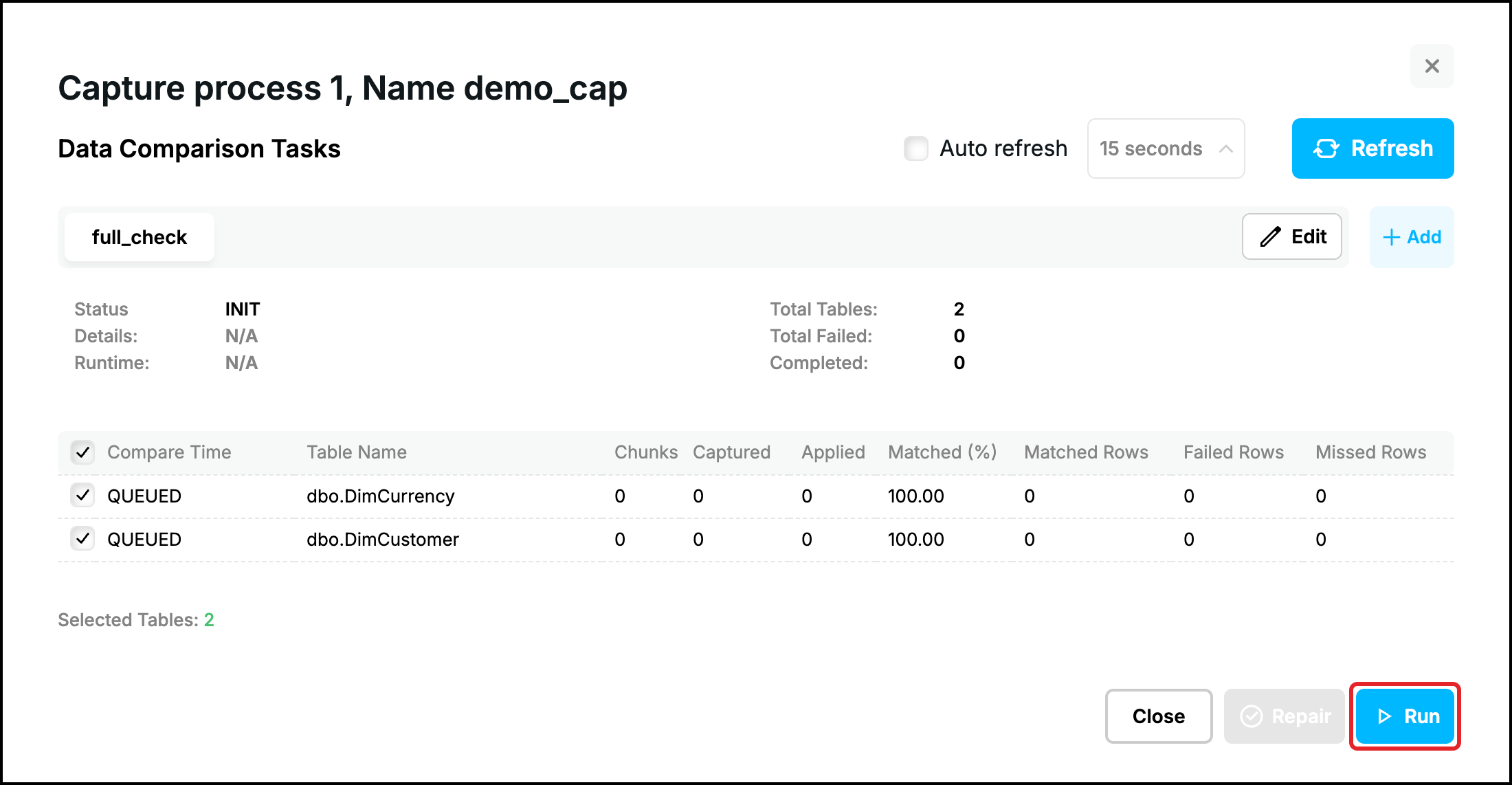
Task: Click the Matched (%) column header
Action: click(x=942, y=452)
